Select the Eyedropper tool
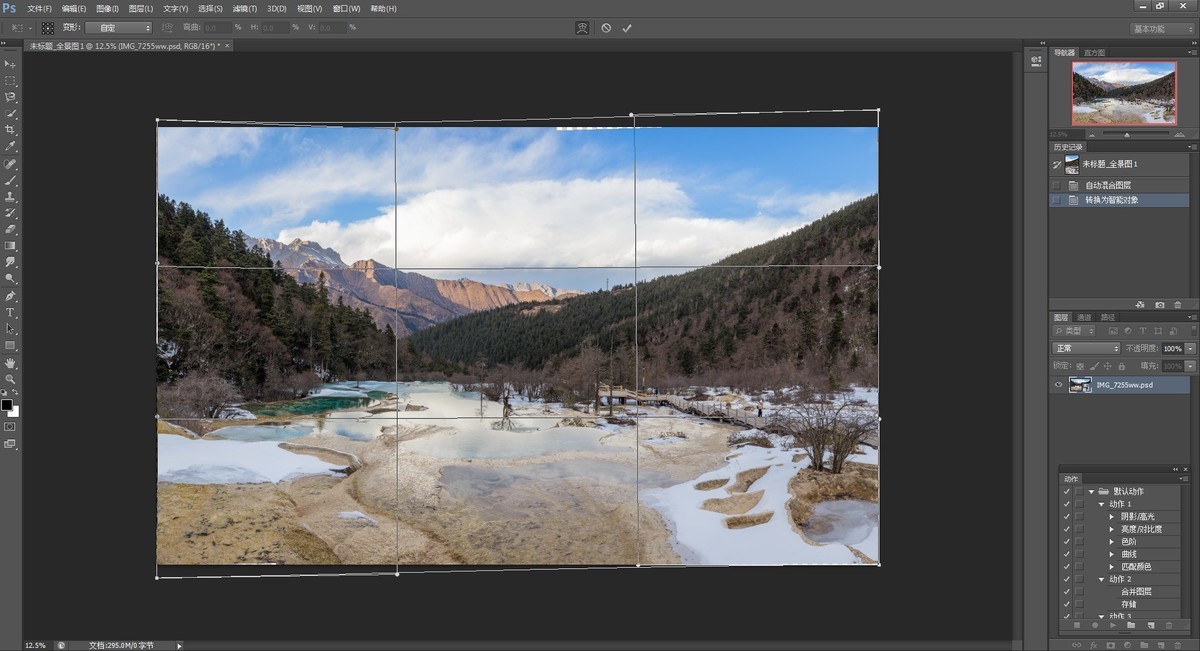This screenshot has width=1200, height=651. coord(10,147)
